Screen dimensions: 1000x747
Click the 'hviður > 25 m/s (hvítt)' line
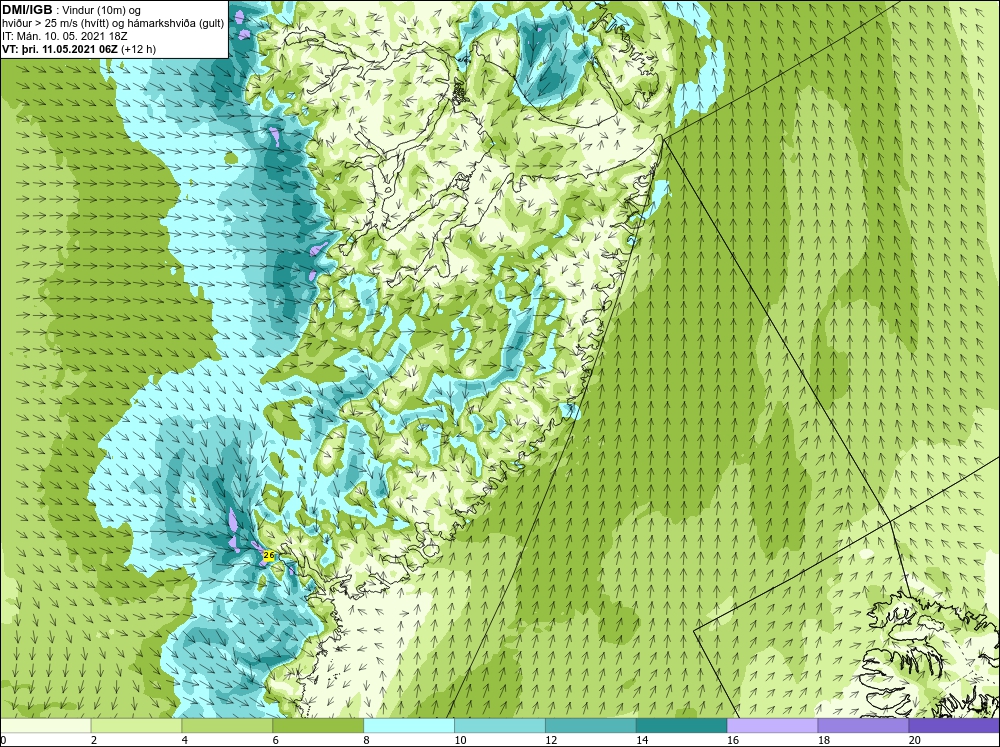point(112,23)
